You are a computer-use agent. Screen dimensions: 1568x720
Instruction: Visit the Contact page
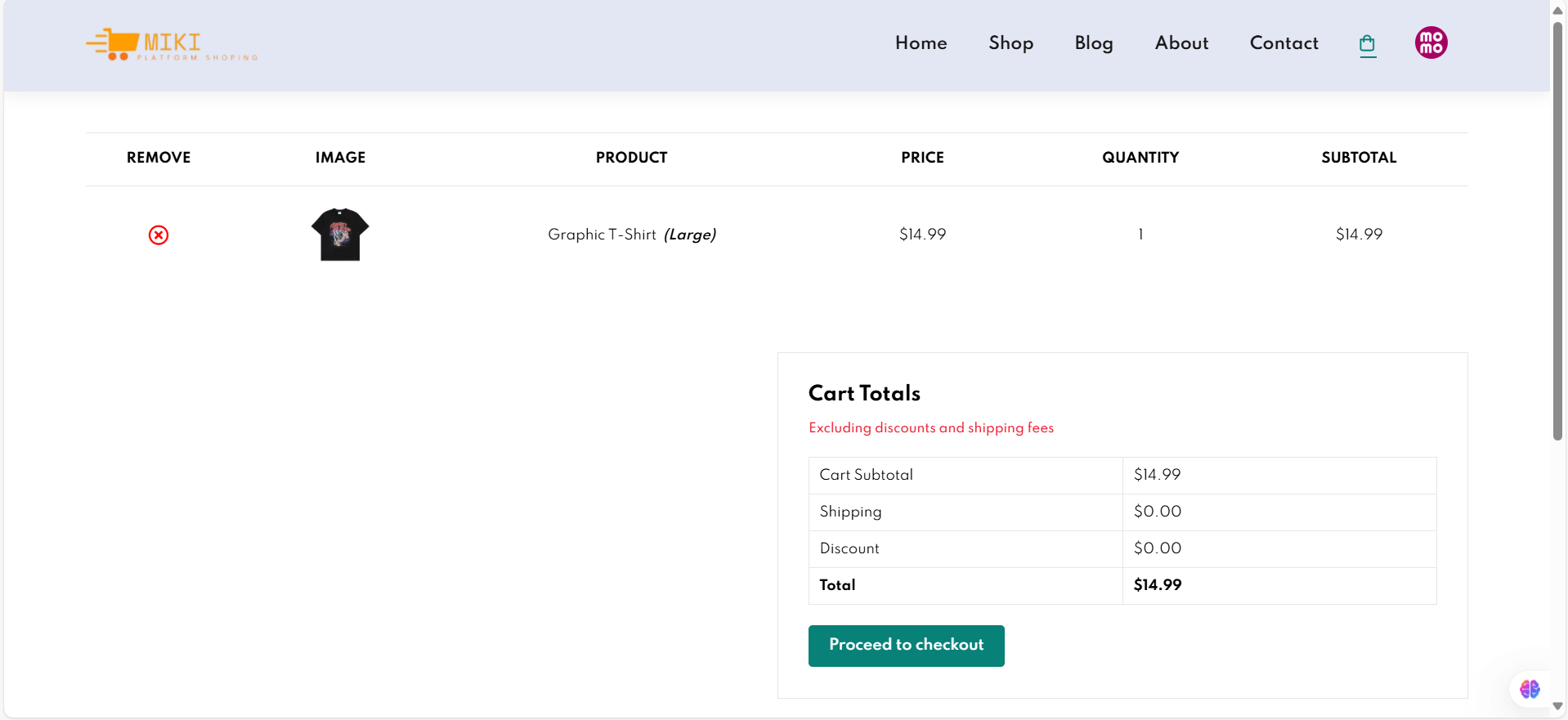tap(1284, 43)
